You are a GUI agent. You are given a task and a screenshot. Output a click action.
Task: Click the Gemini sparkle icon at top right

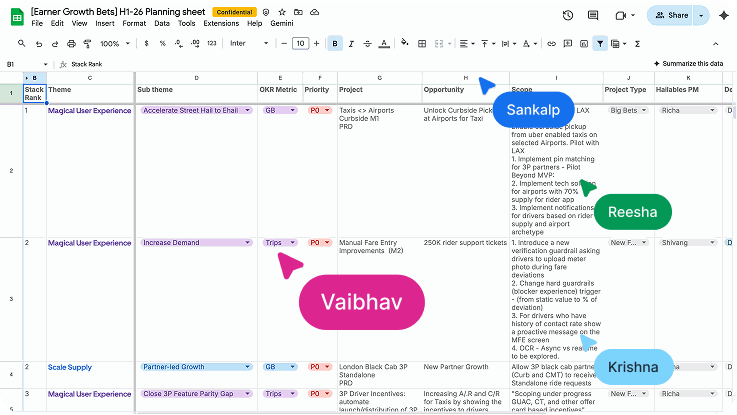[723, 16]
